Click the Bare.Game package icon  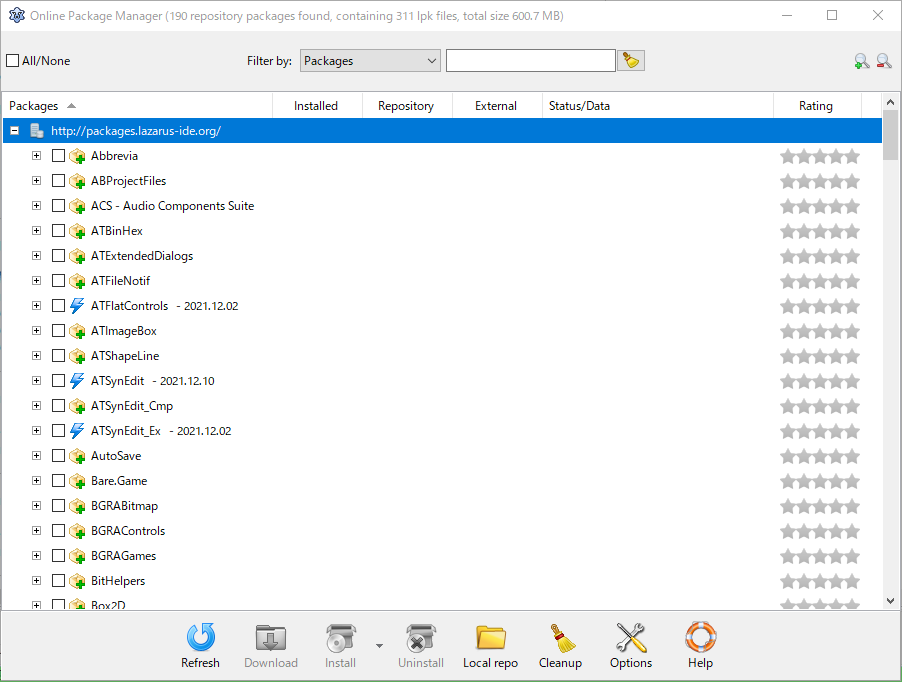click(77, 481)
